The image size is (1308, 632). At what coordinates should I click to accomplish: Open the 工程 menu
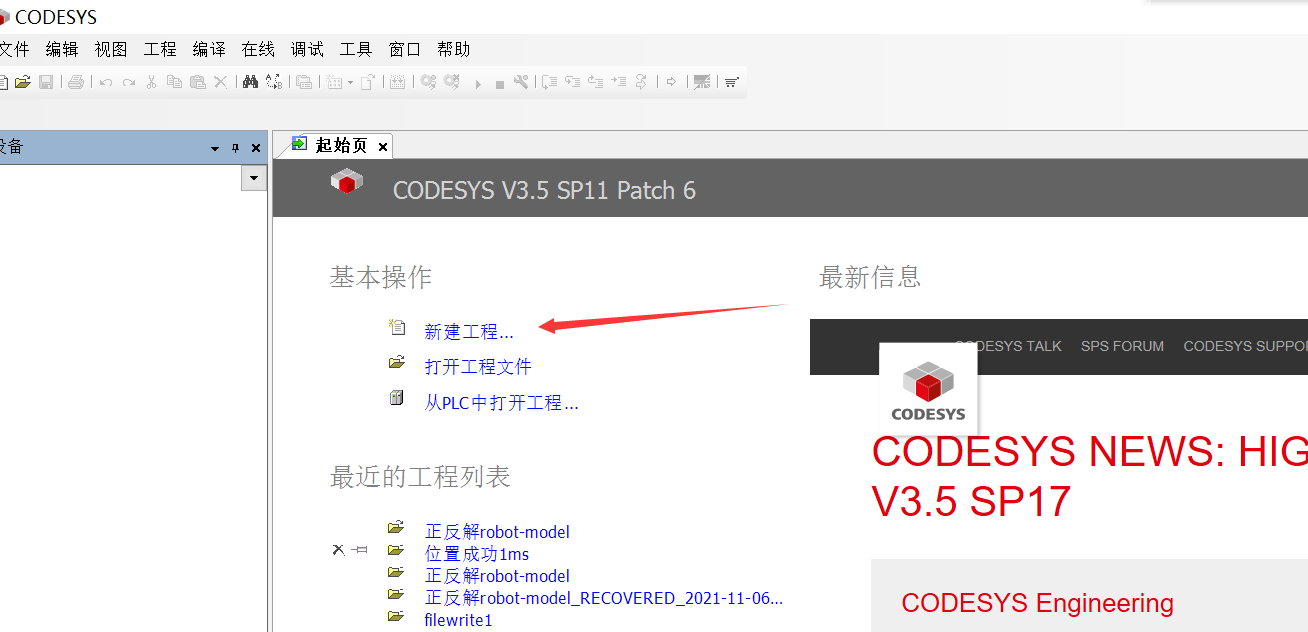click(159, 48)
